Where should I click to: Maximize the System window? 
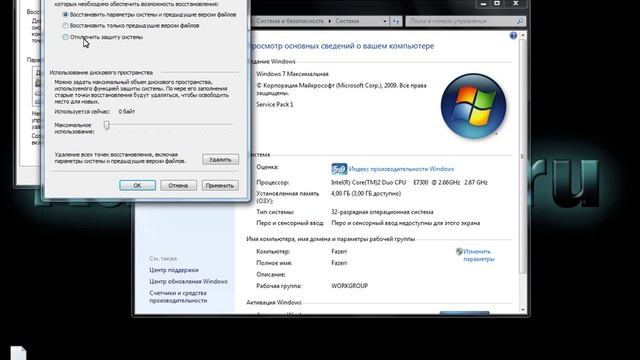(497, 3)
